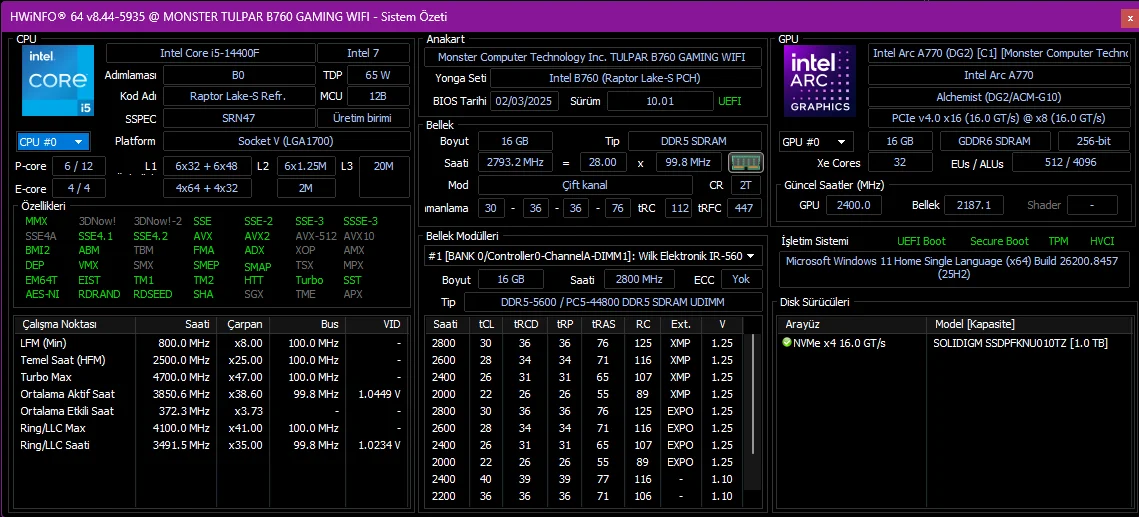Click the memory multiplier 28.00
This screenshot has height=517, width=1139.
tap(603, 163)
